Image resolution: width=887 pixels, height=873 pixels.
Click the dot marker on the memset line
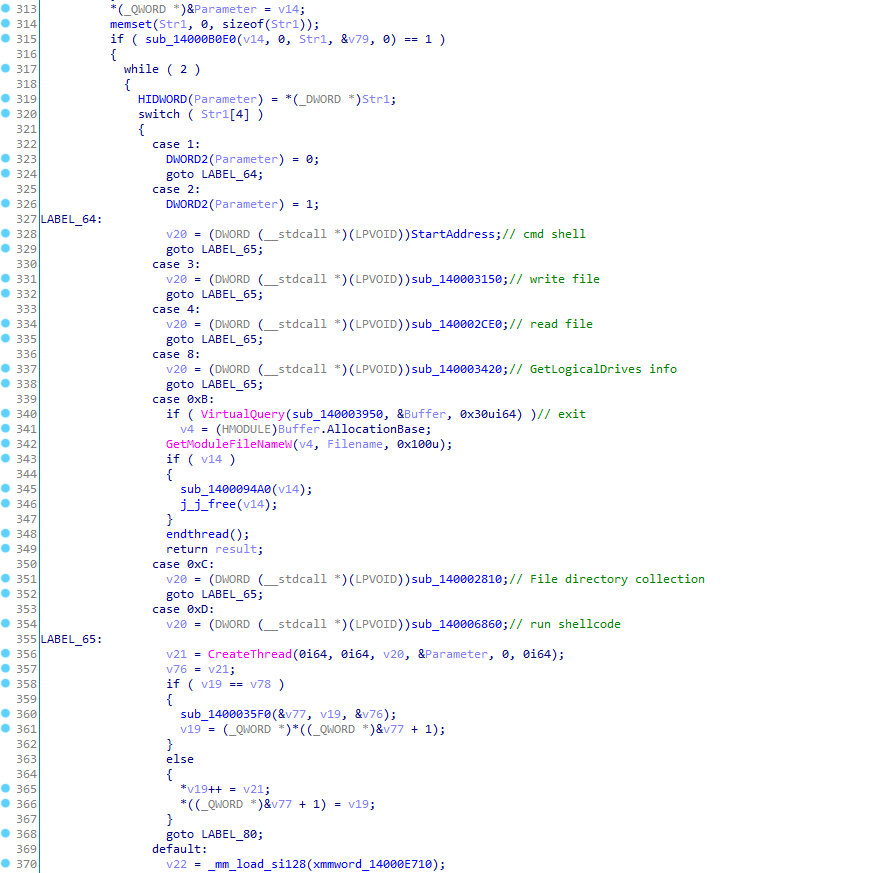point(7,23)
